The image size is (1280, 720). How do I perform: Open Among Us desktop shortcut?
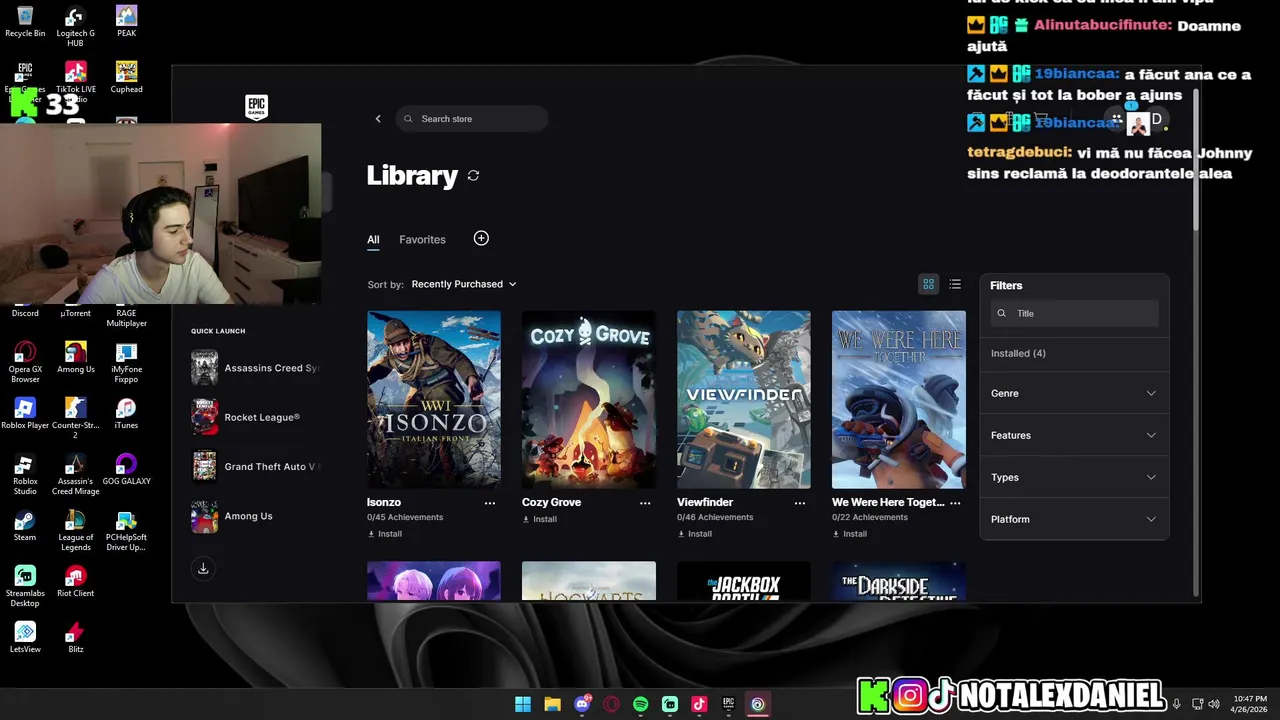tap(75, 358)
